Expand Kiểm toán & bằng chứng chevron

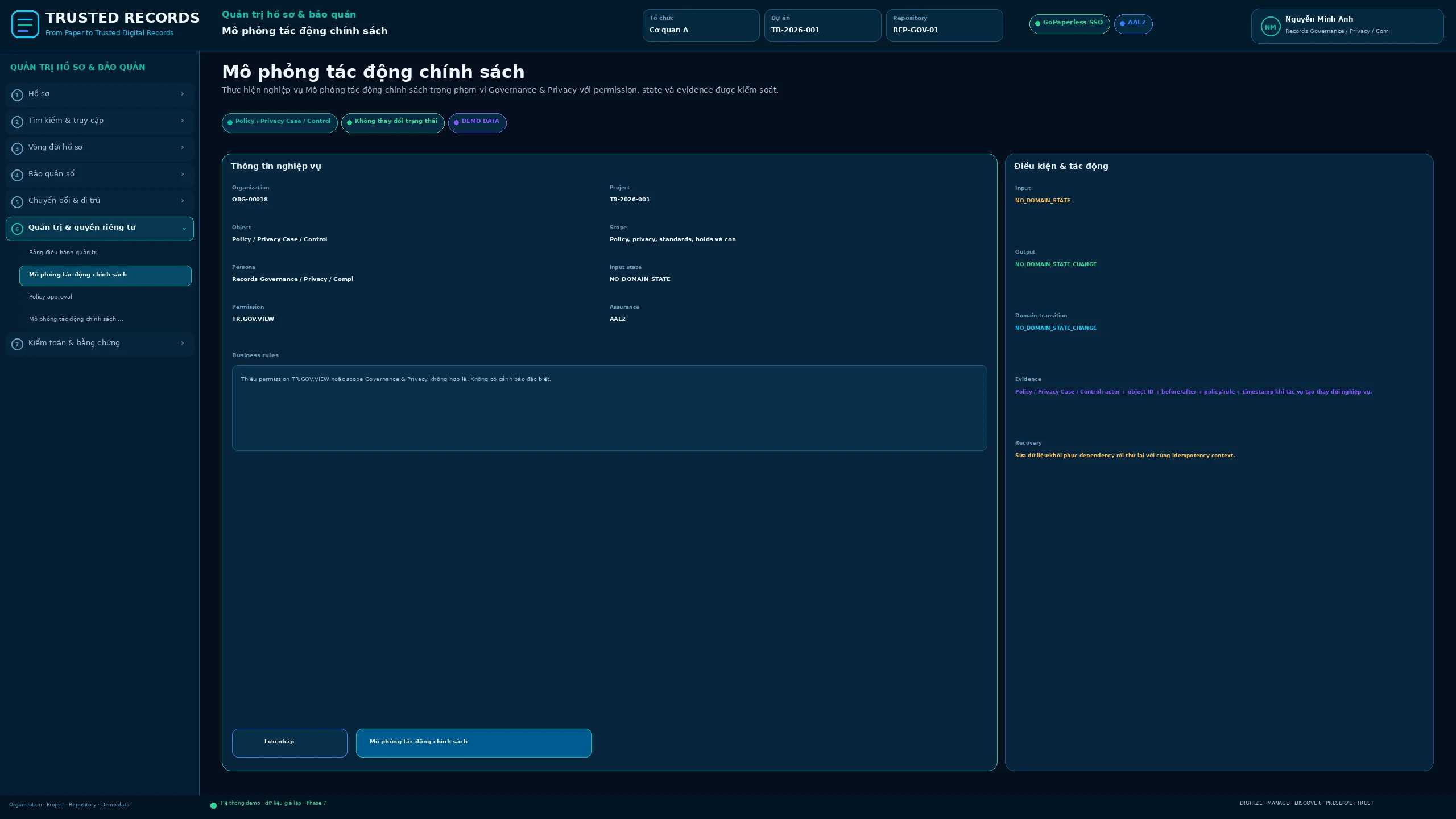coord(183,343)
